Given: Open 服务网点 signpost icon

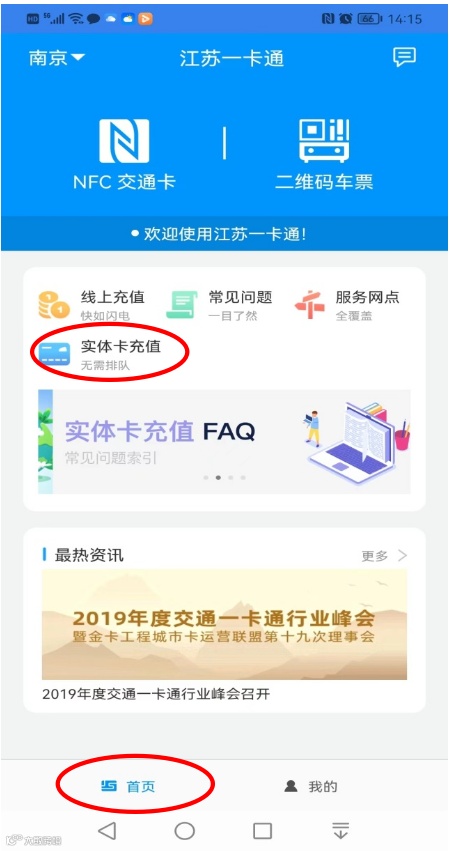Looking at the screenshot, I should click(x=309, y=304).
